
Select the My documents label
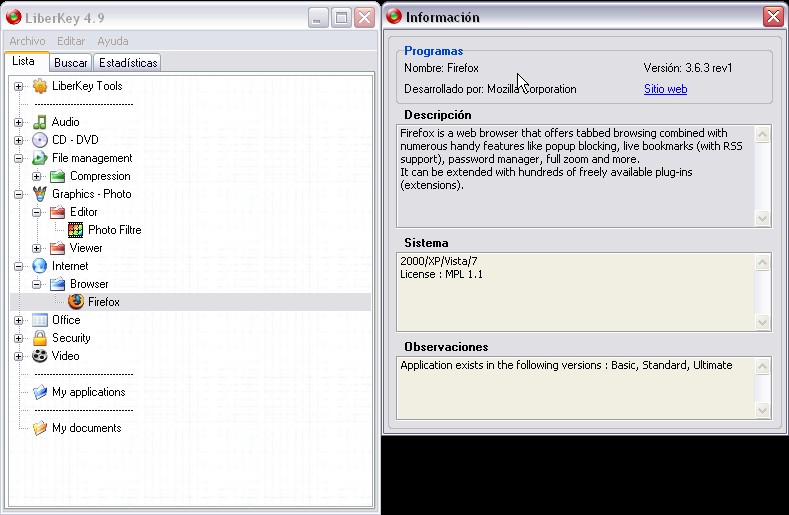tap(87, 428)
